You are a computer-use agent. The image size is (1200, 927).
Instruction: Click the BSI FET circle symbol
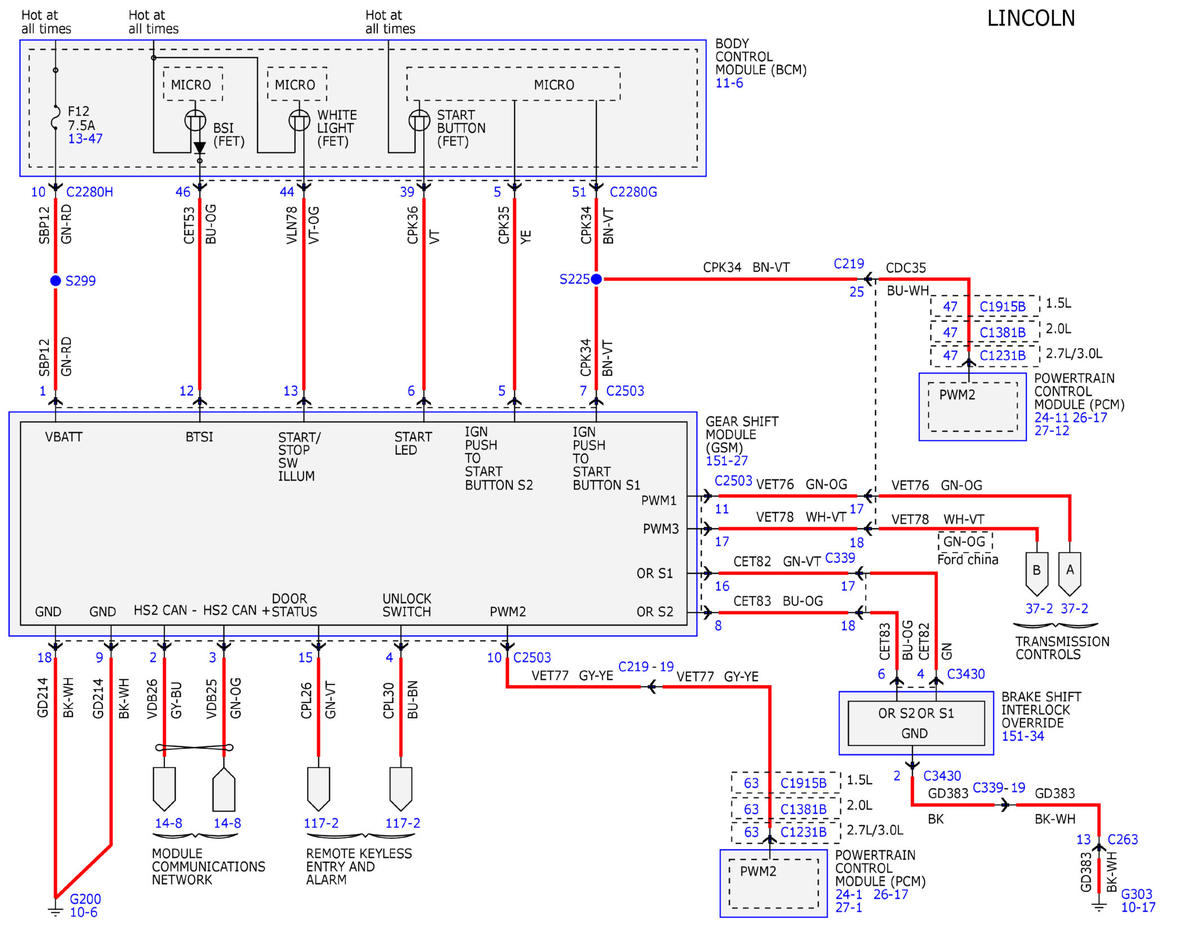click(x=198, y=122)
